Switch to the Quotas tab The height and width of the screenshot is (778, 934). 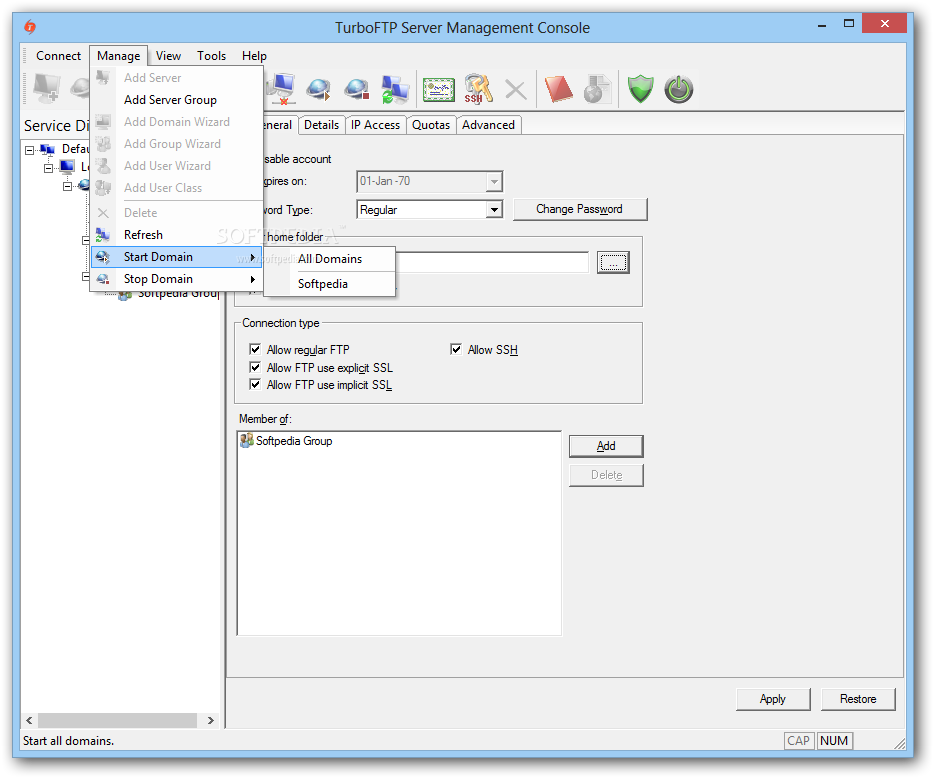pyautogui.click(x=431, y=125)
